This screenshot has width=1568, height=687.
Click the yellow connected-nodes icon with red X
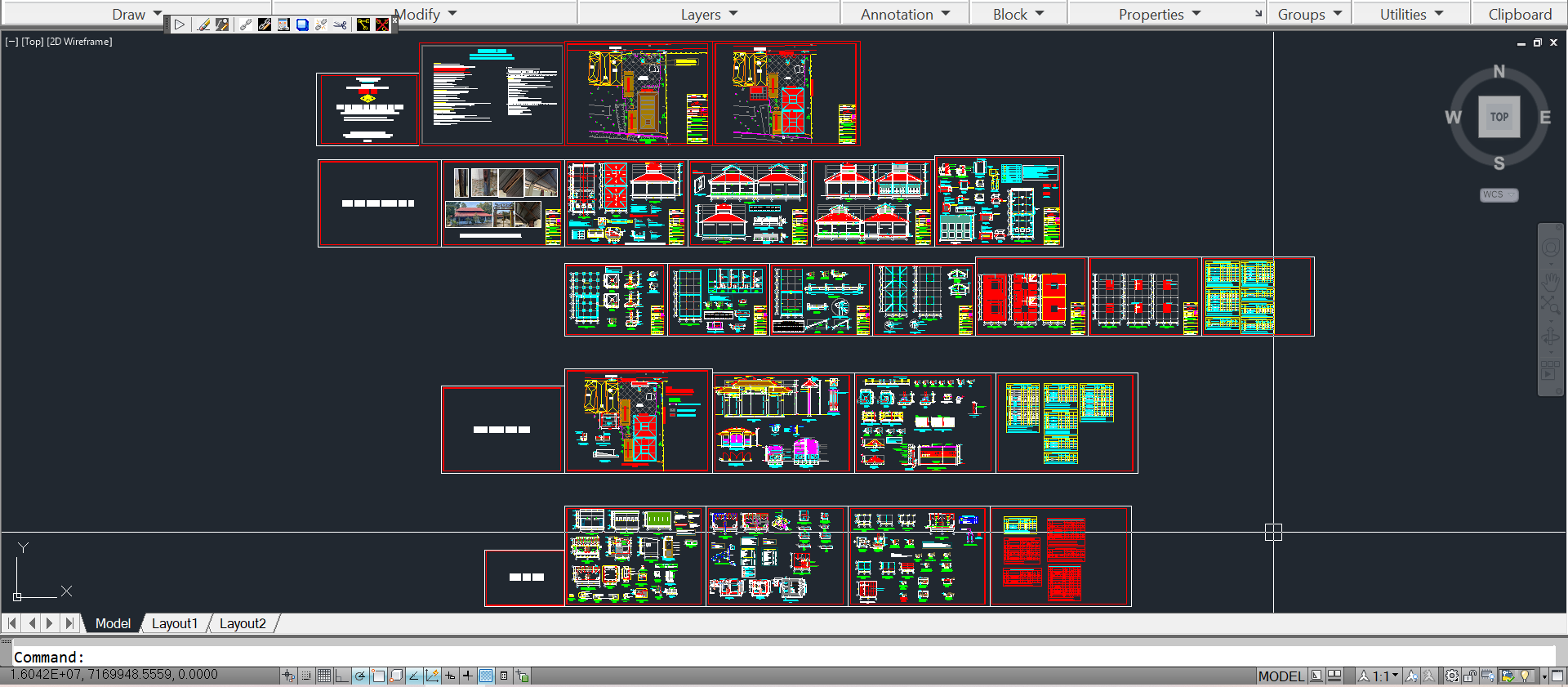click(381, 25)
